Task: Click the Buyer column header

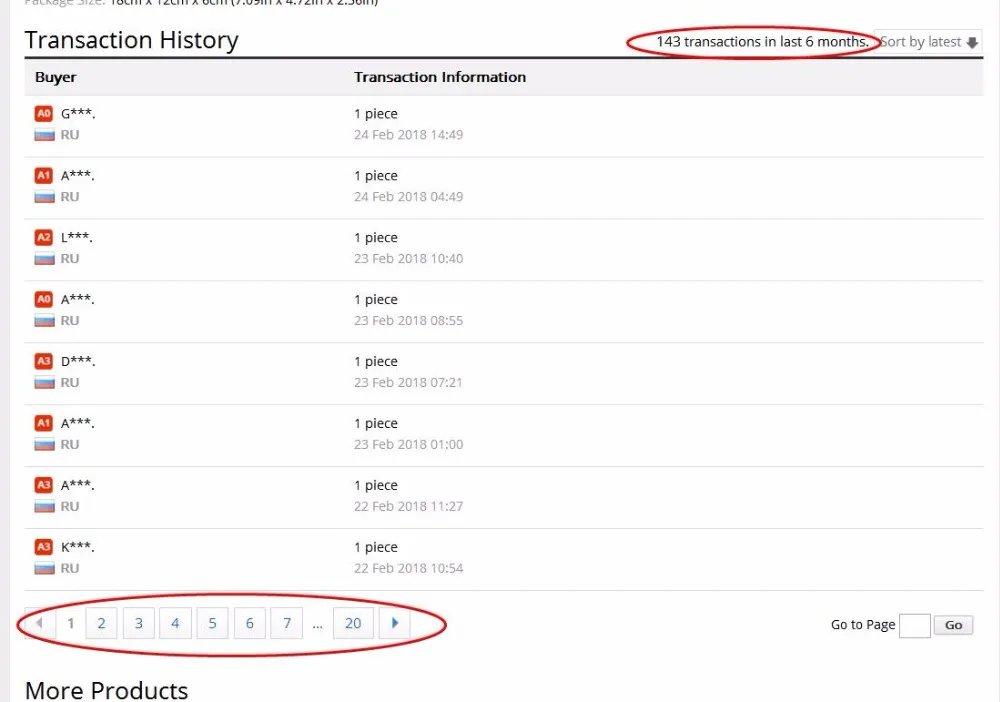Action: tap(55, 77)
